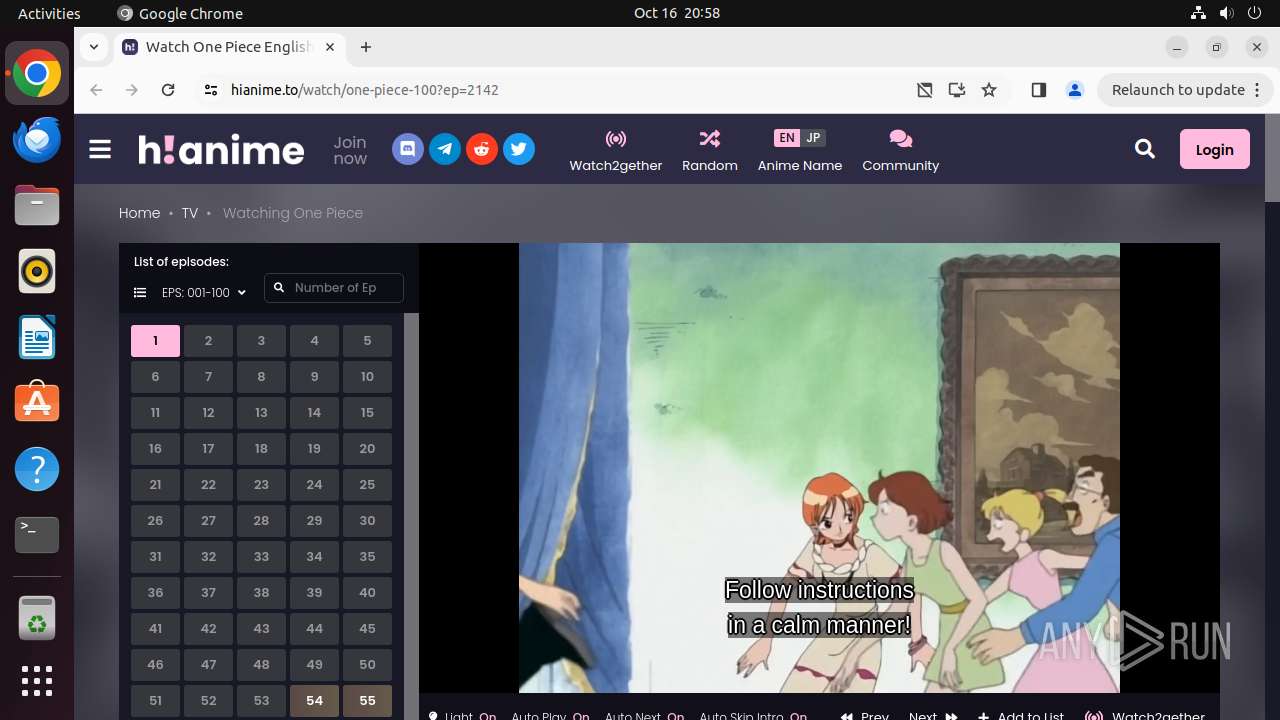Select episode 24
Image resolution: width=1280 pixels, height=720 pixels.
pyautogui.click(x=314, y=485)
